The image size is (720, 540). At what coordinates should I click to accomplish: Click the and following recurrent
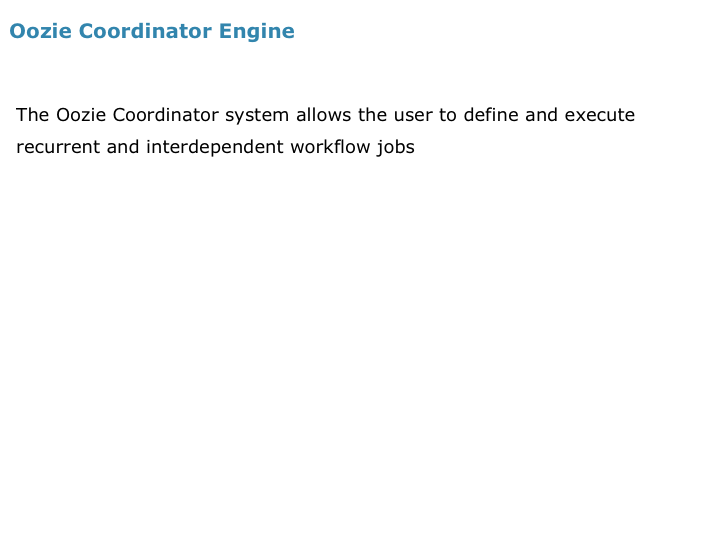123,147
